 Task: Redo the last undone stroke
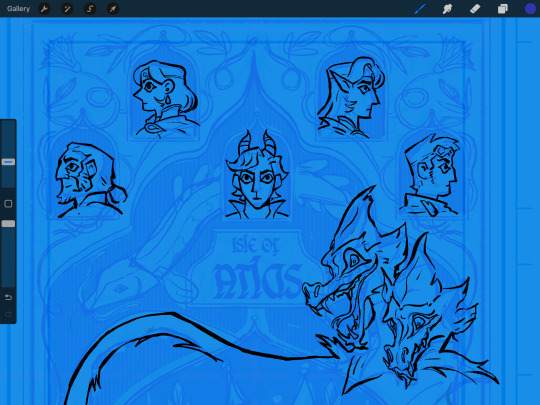pyautogui.click(x=8, y=314)
